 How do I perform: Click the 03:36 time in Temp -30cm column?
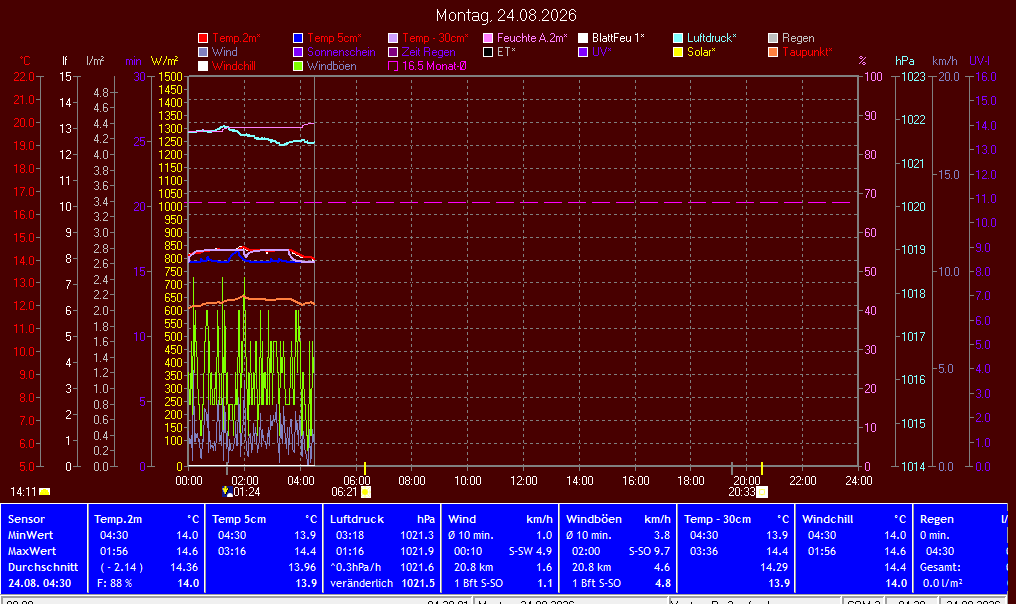pos(703,552)
